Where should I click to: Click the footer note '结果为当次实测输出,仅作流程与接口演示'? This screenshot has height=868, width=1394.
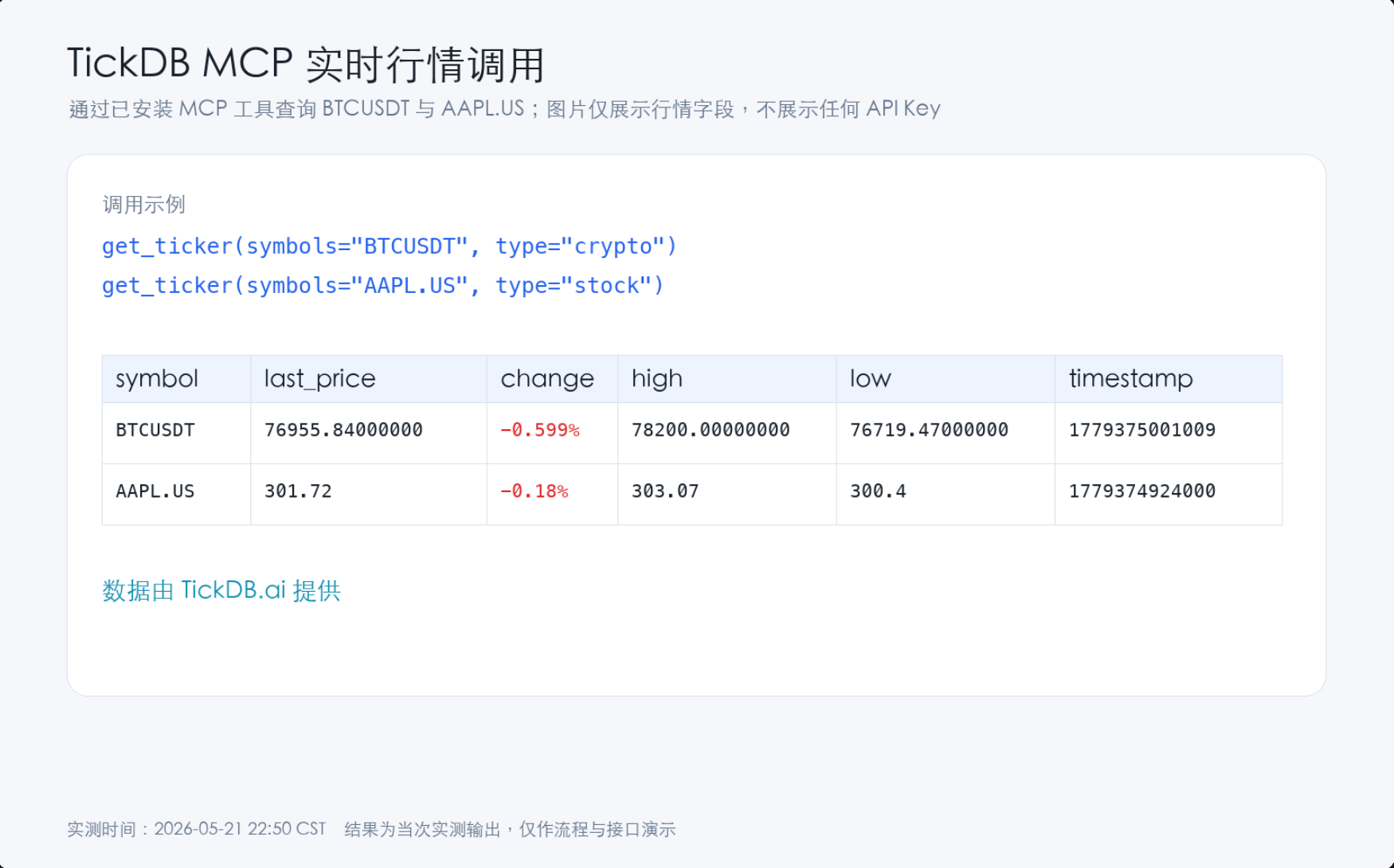point(510,829)
